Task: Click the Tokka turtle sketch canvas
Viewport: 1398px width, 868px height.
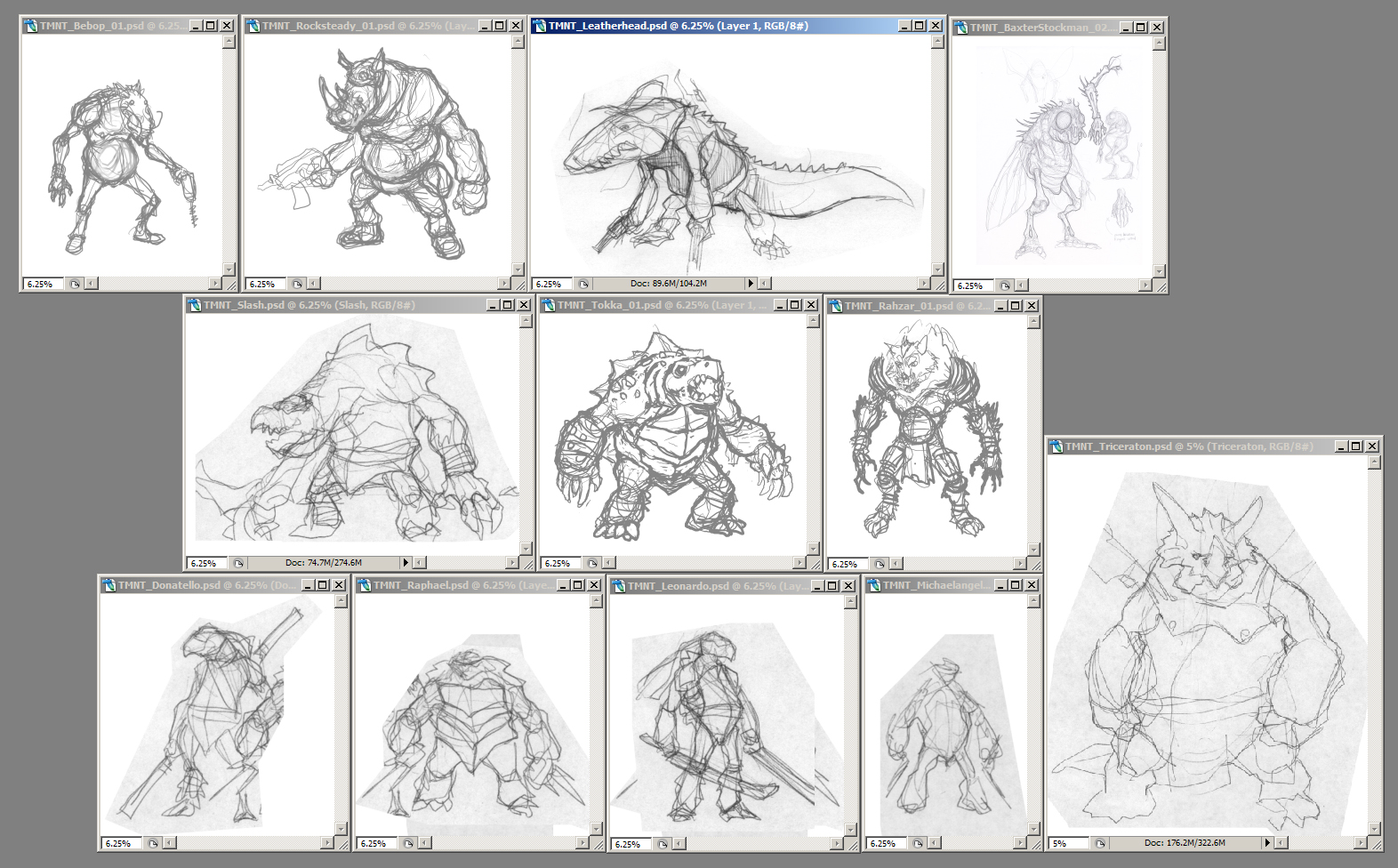Action: pos(673,434)
